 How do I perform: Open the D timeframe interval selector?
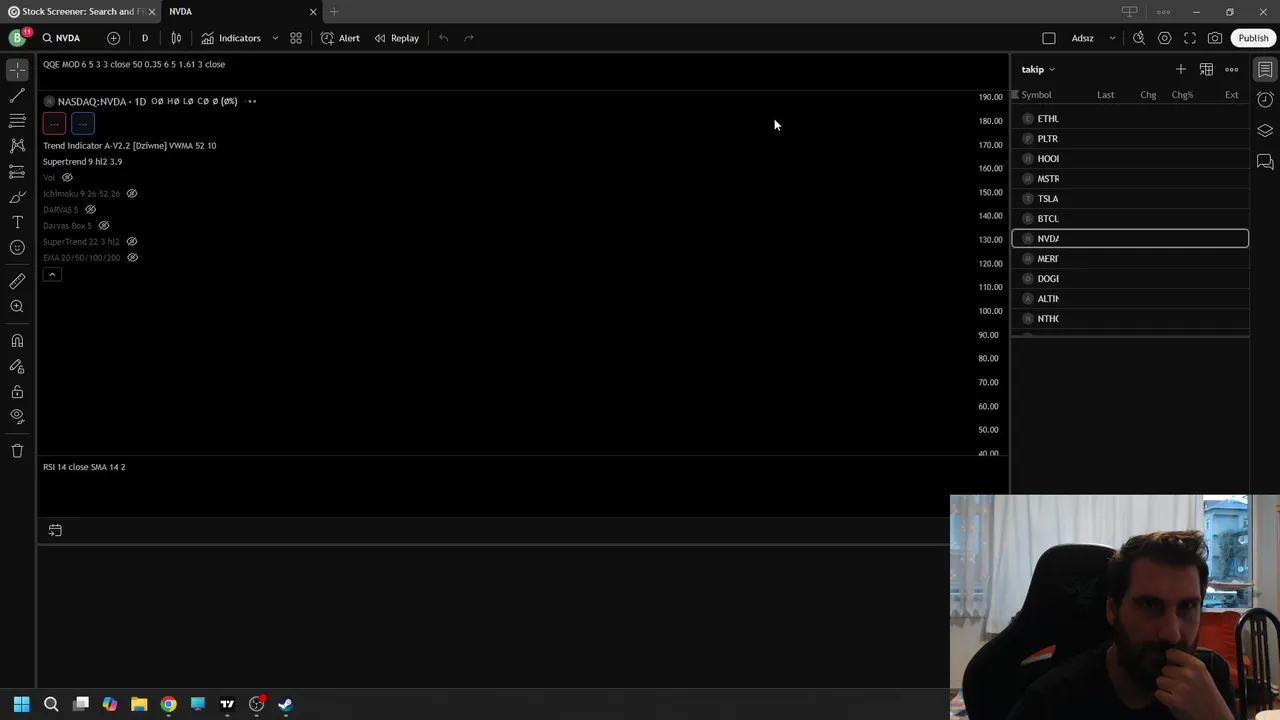tap(144, 38)
